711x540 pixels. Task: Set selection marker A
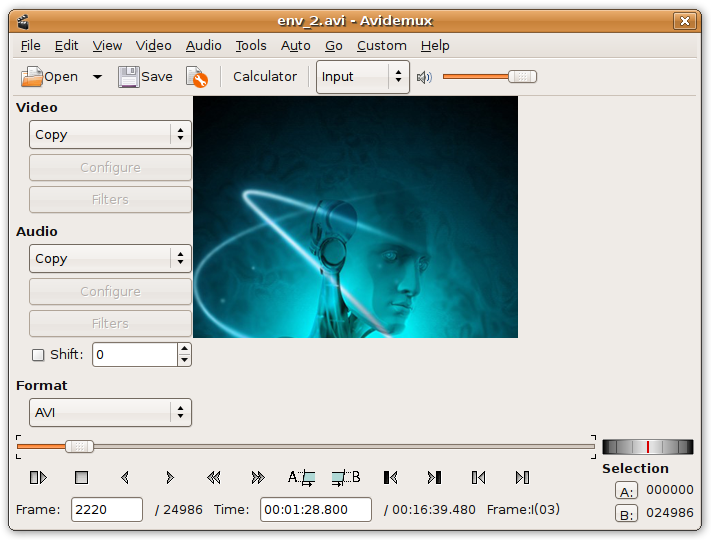tap(302, 478)
